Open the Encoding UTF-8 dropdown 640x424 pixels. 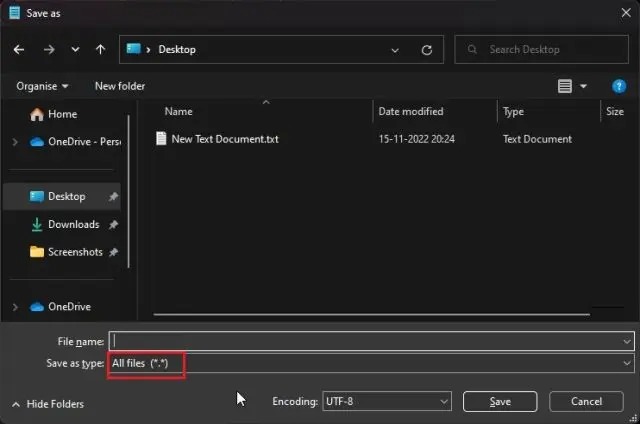pos(387,402)
